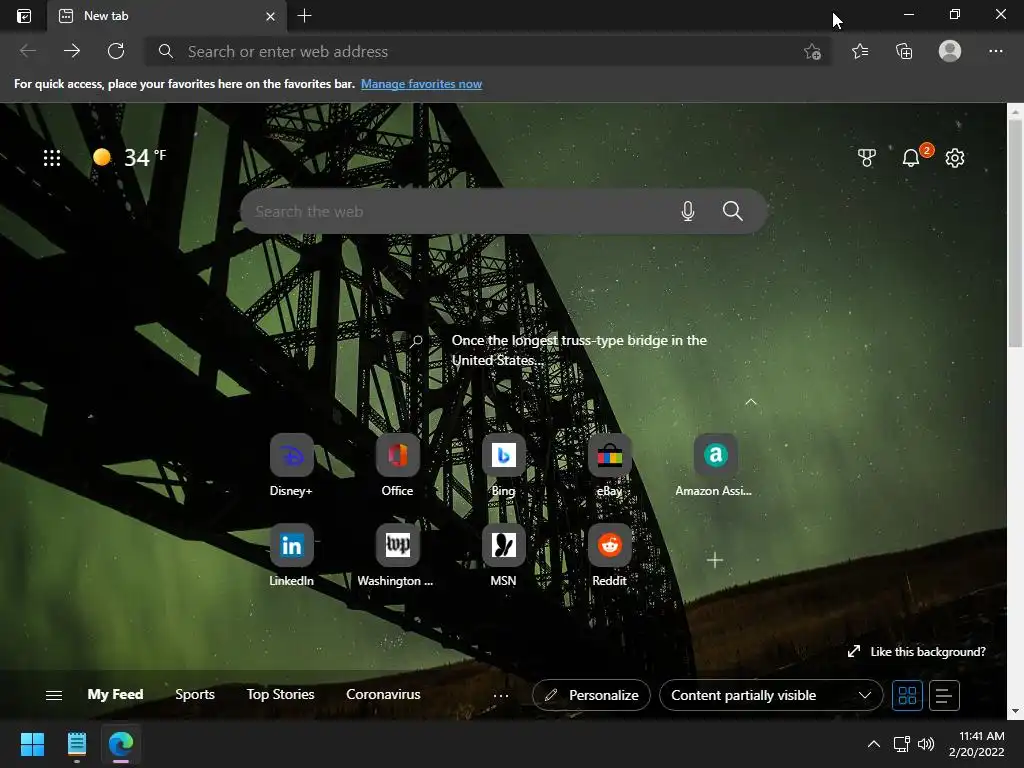The image size is (1024, 768).
Task: Open Microsoft Rewards trophy icon
Action: (x=867, y=157)
